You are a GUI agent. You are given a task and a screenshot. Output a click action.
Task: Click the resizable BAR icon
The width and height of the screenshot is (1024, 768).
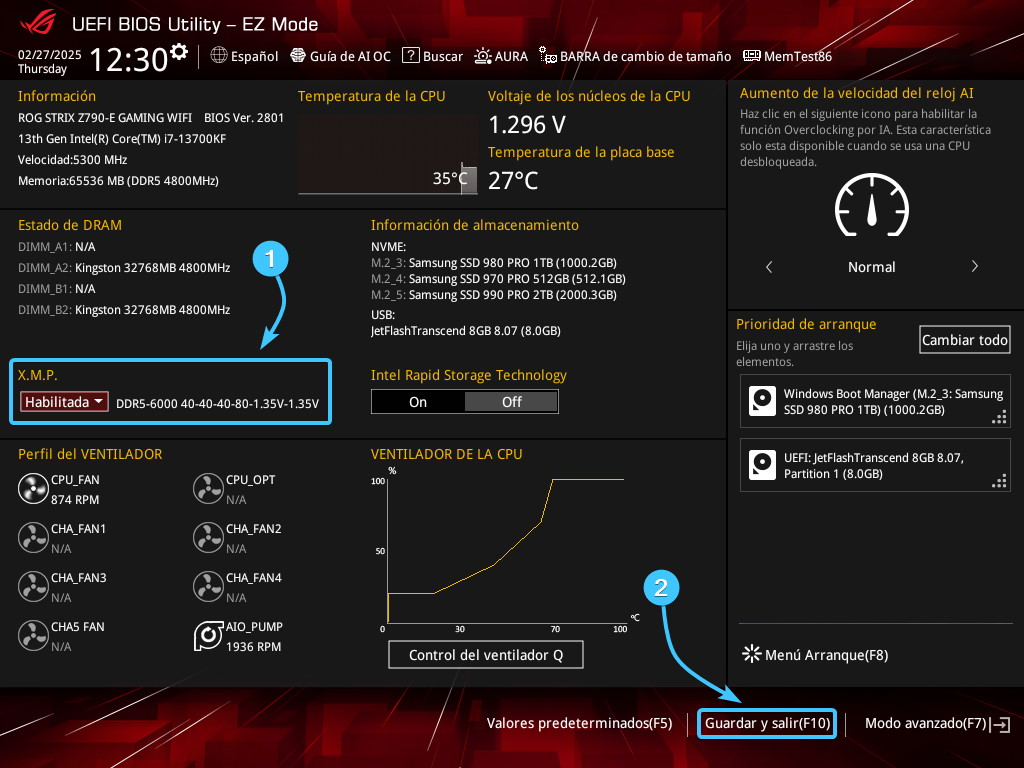click(547, 56)
